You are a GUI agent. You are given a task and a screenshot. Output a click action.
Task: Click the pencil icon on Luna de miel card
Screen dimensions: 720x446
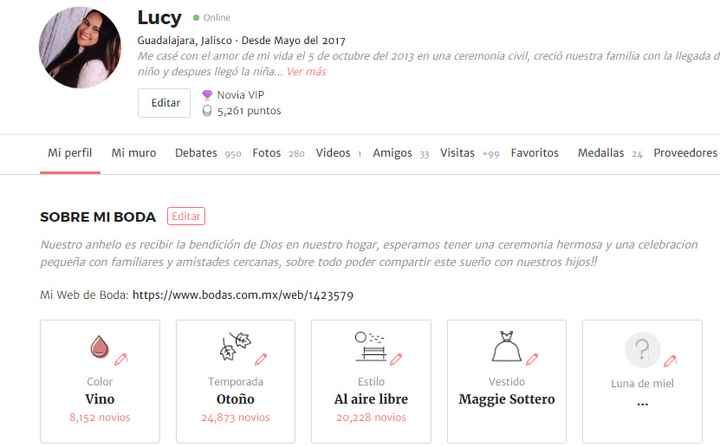670,361
